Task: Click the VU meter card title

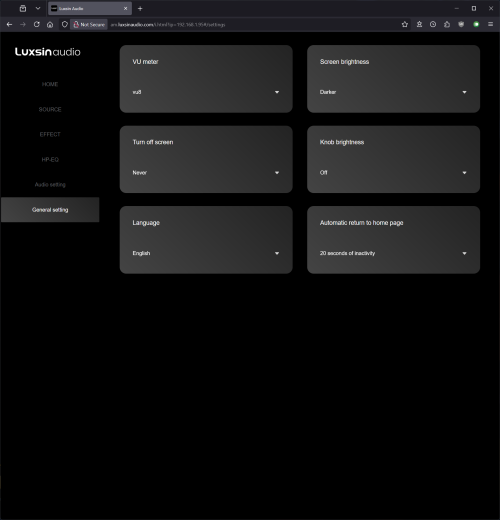Action: 145,62
